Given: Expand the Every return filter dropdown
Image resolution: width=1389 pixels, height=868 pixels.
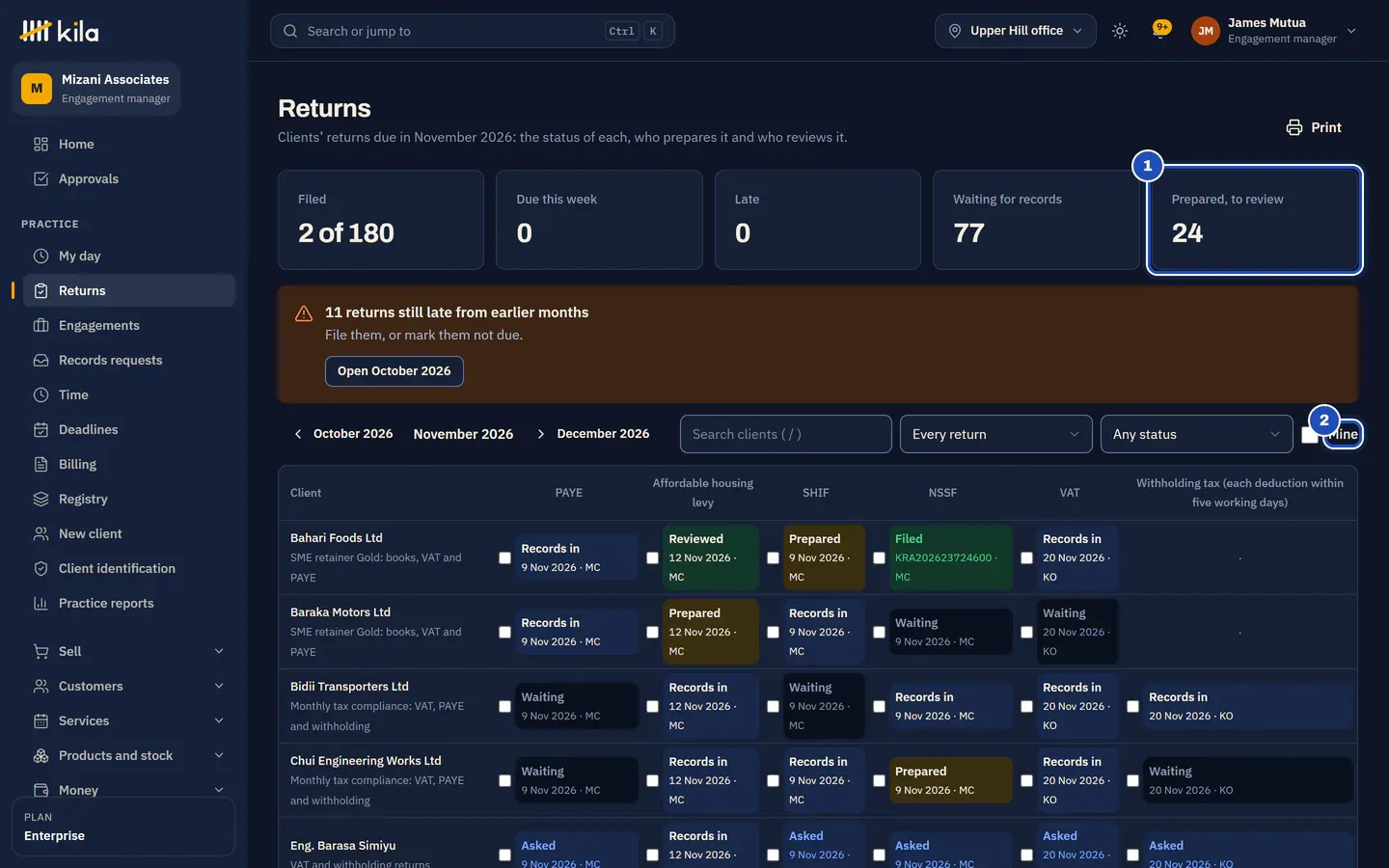Looking at the screenshot, I should 995,434.
